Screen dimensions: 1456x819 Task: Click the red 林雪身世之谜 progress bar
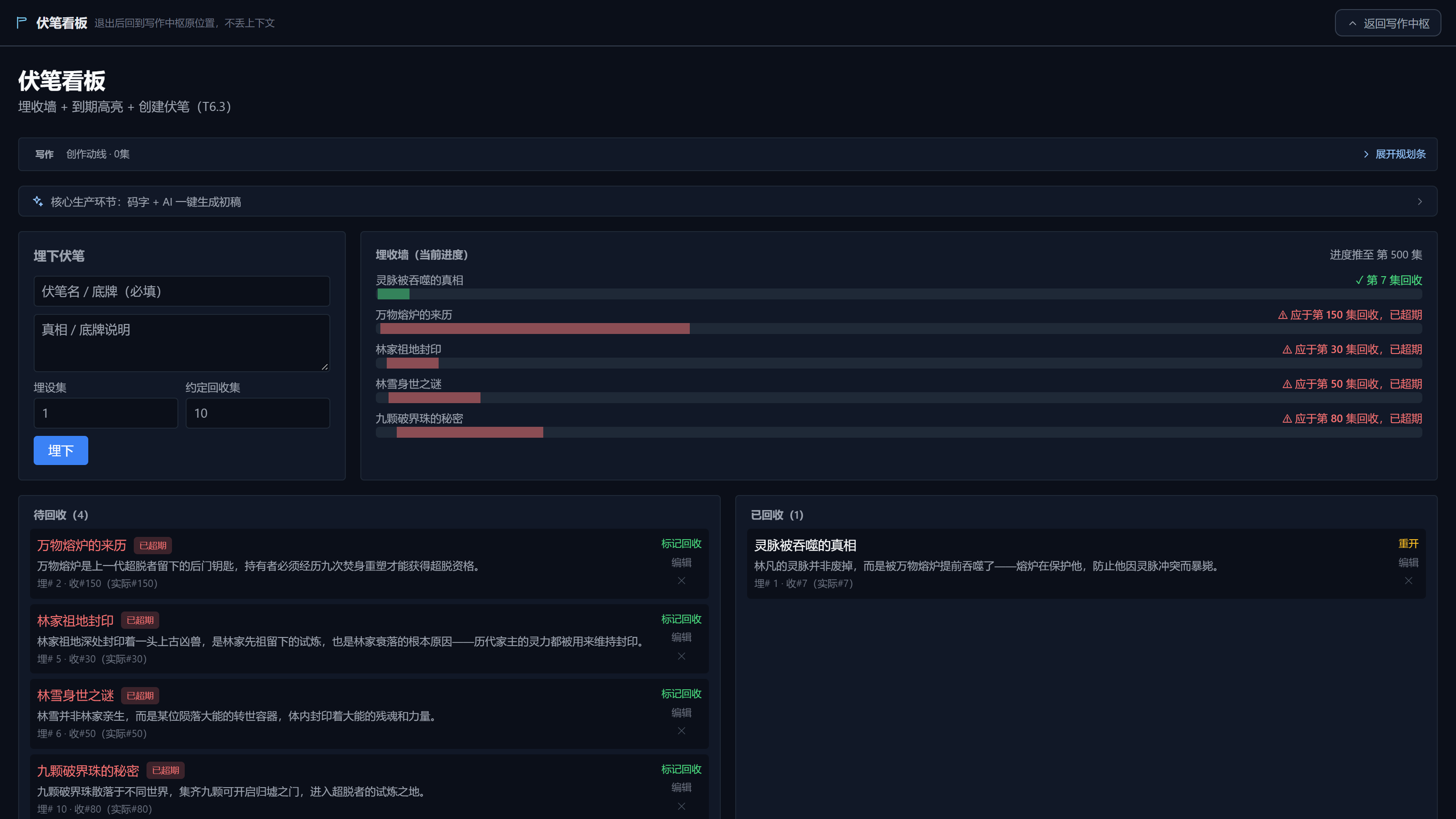[x=434, y=397]
